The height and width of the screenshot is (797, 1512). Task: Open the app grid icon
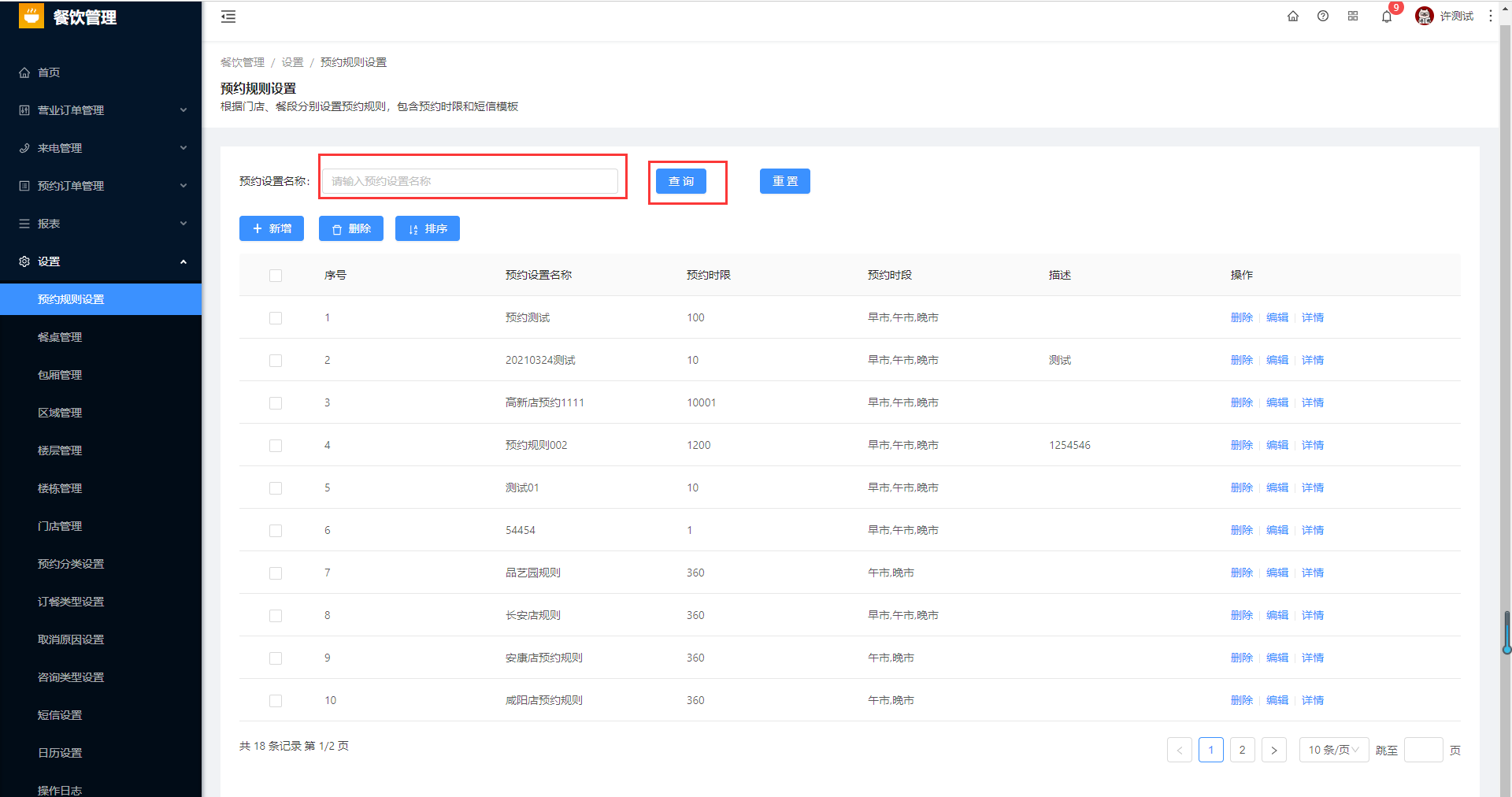pyautogui.click(x=1353, y=16)
